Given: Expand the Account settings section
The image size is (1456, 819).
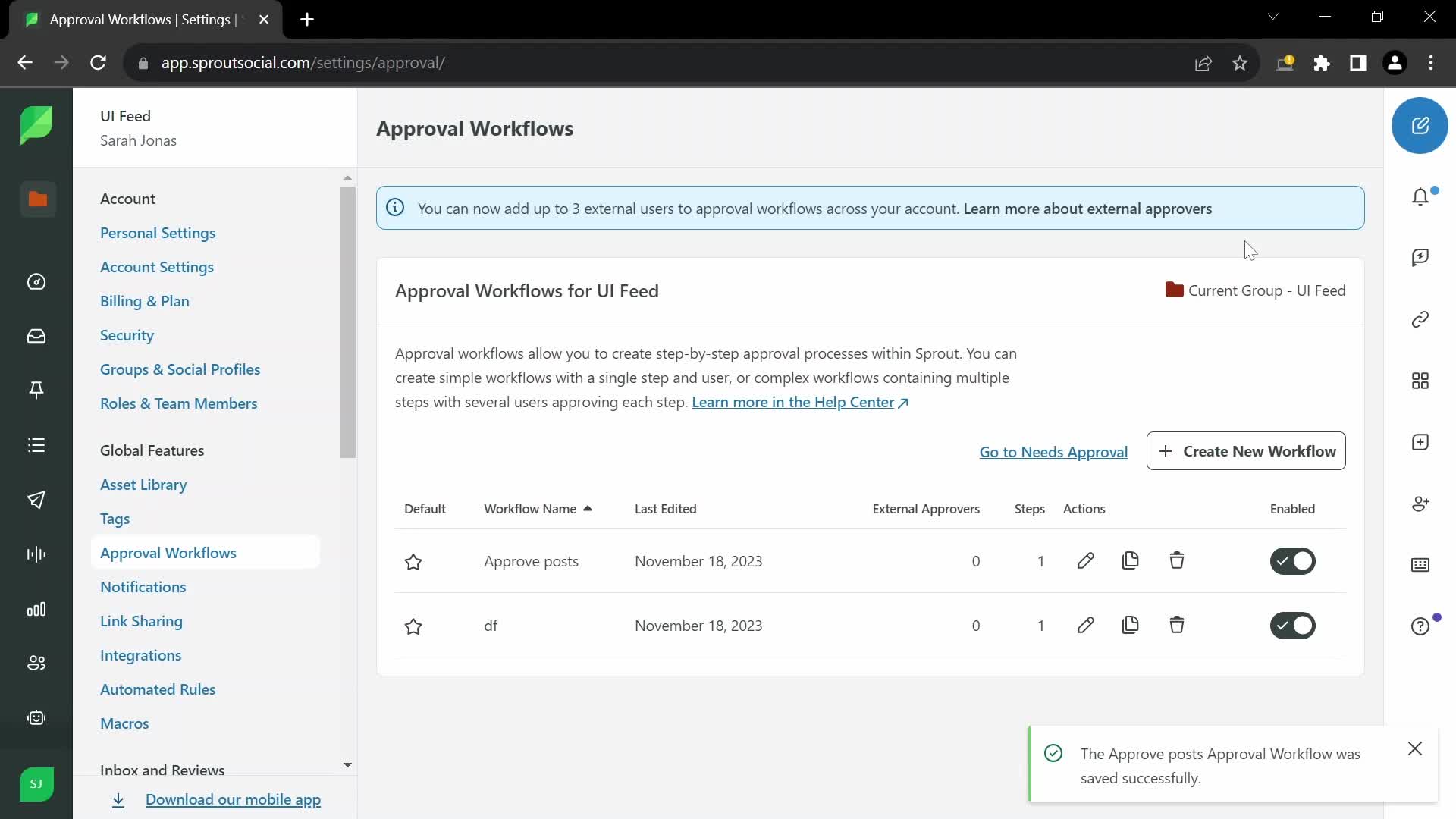Looking at the screenshot, I should click(127, 197).
